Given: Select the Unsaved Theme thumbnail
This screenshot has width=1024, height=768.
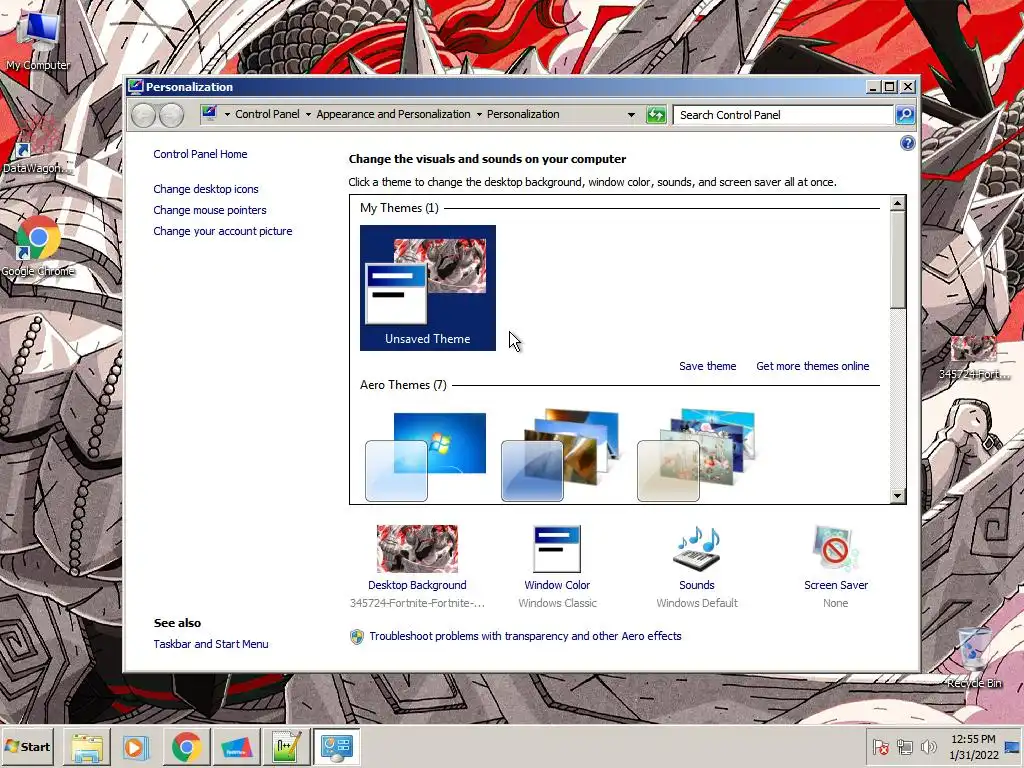Looking at the screenshot, I should (428, 287).
